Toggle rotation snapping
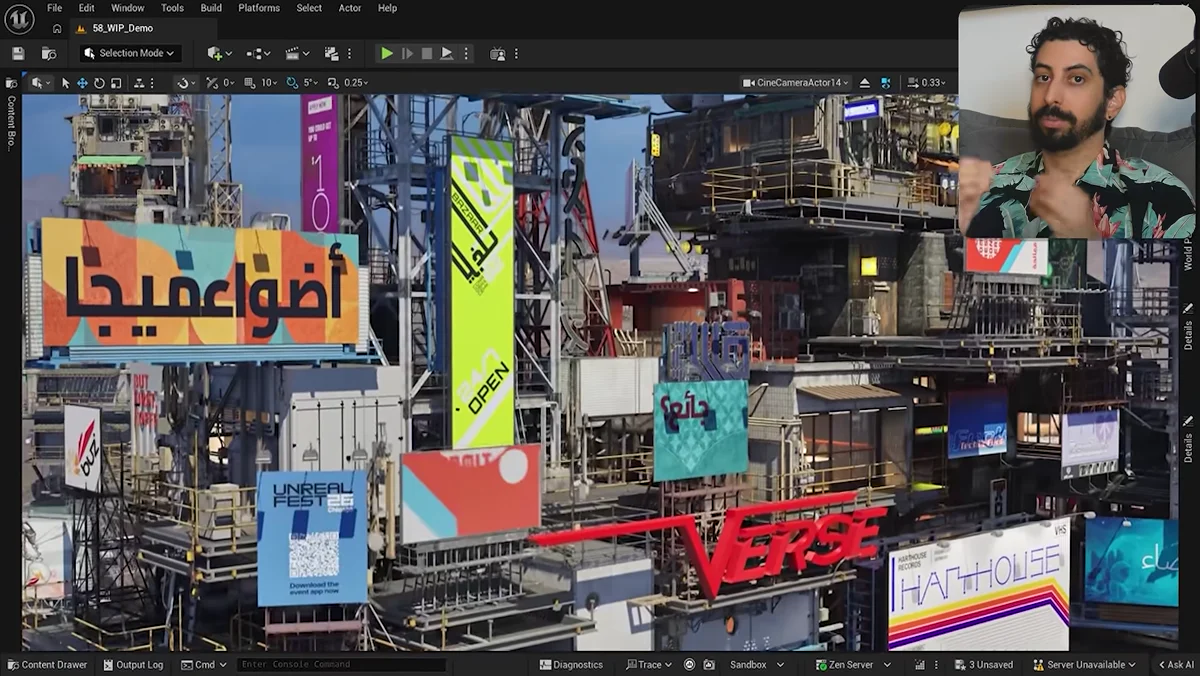 (292, 82)
